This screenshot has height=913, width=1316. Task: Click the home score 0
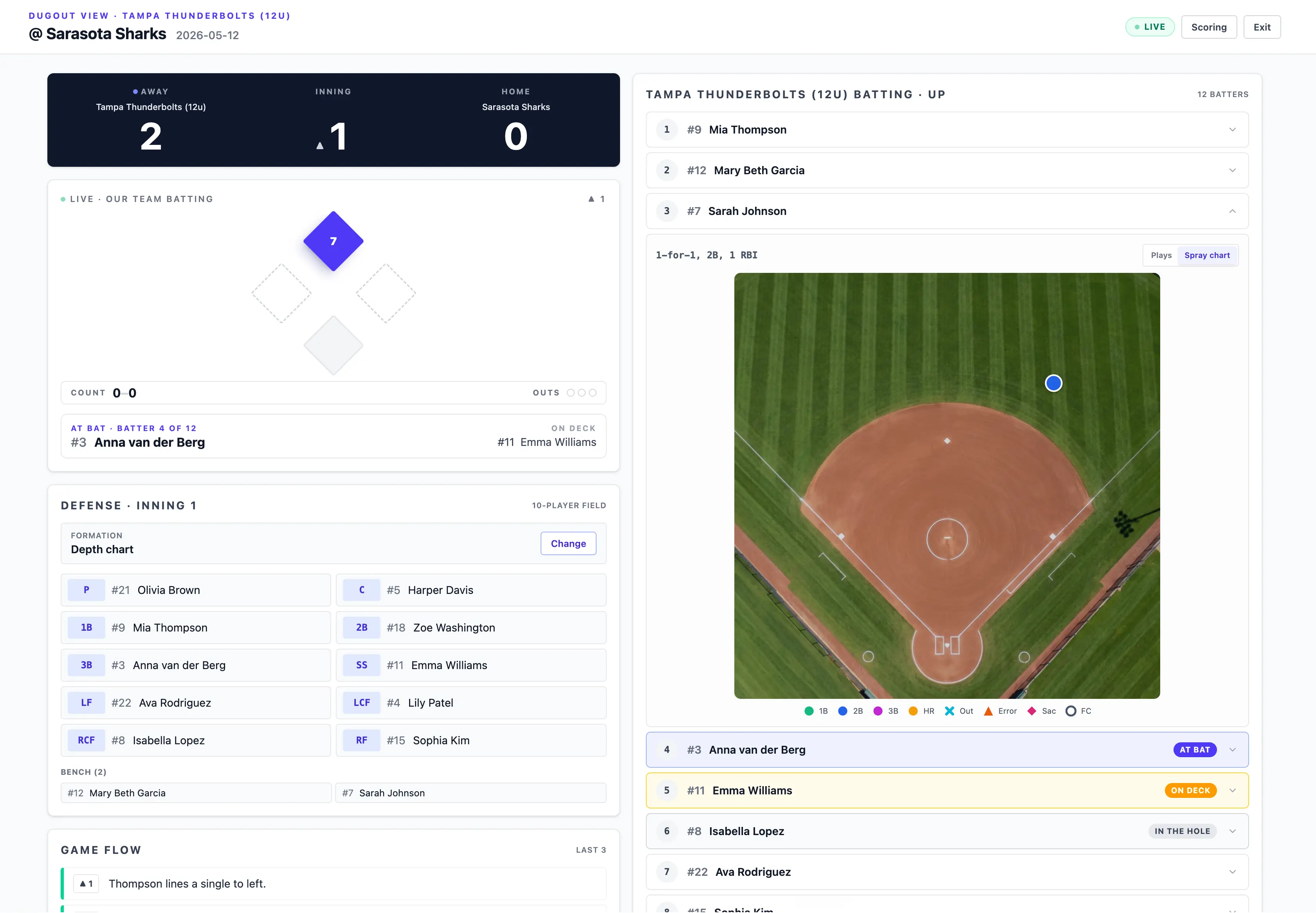coord(515,137)
